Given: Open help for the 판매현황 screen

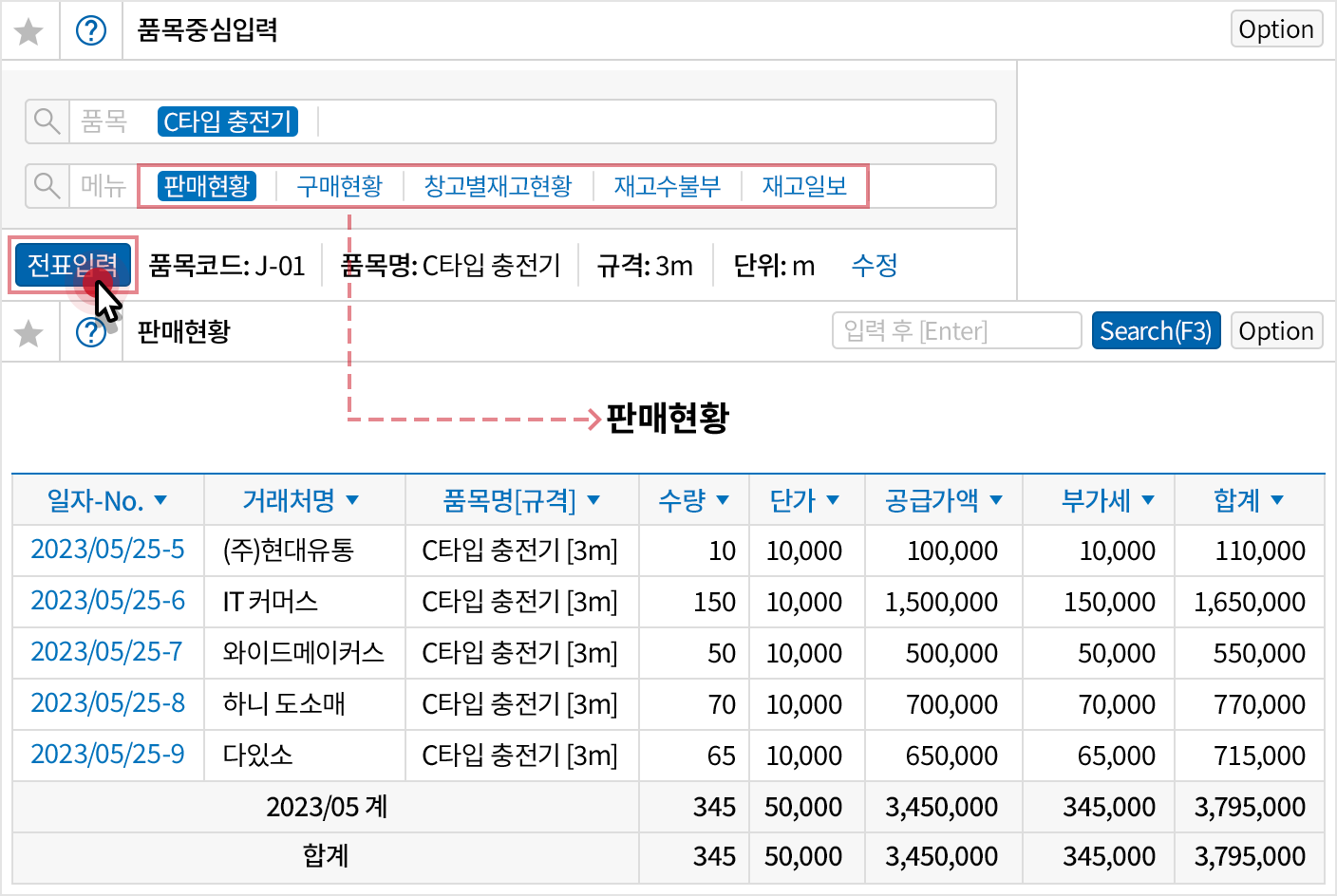Looking at the screenshot, I should (91, 332).
